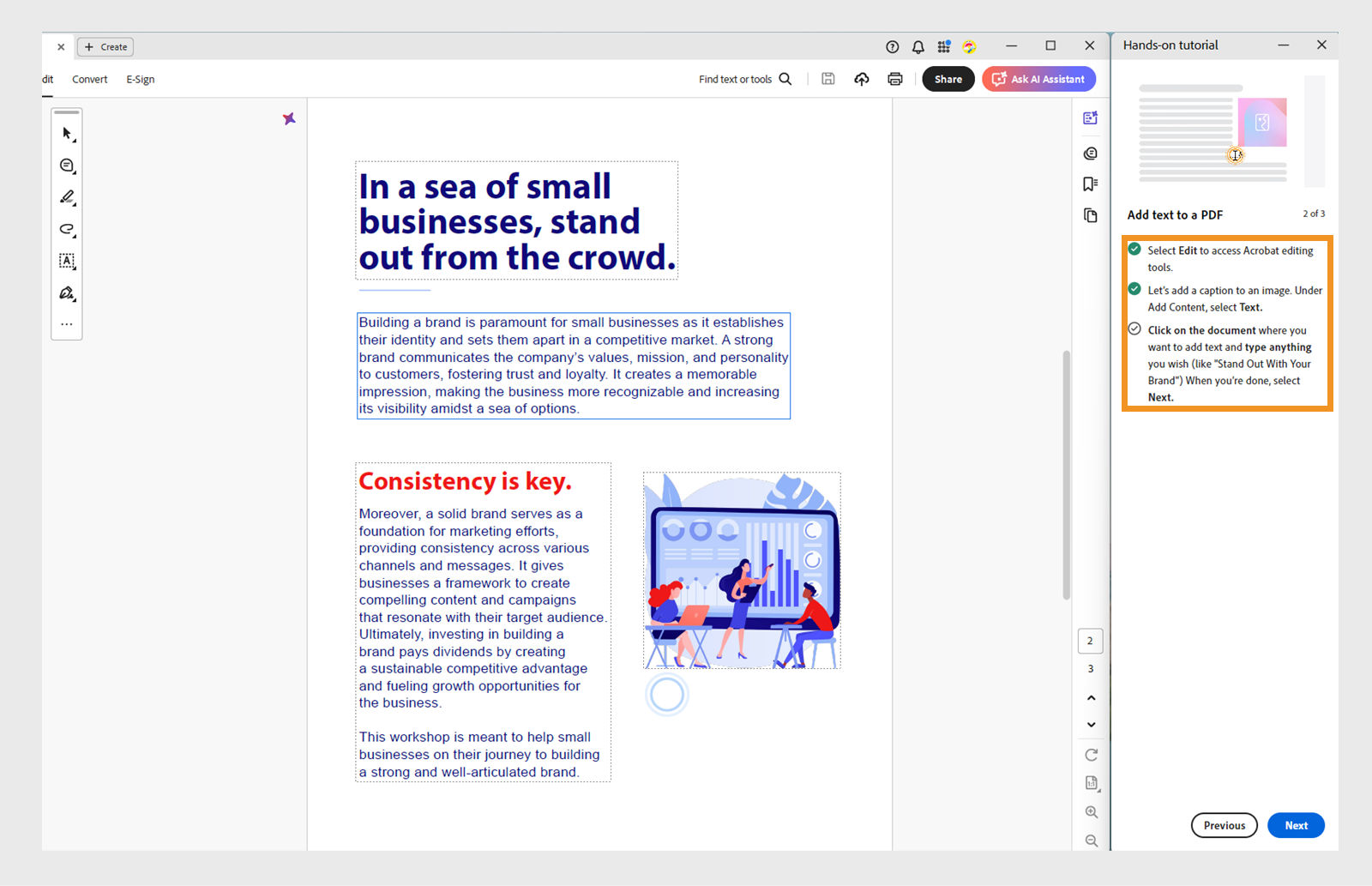Zoom in with the magnifier plus icon
This screenshot has height=886, width=1372.
(x=1091, y=812)
